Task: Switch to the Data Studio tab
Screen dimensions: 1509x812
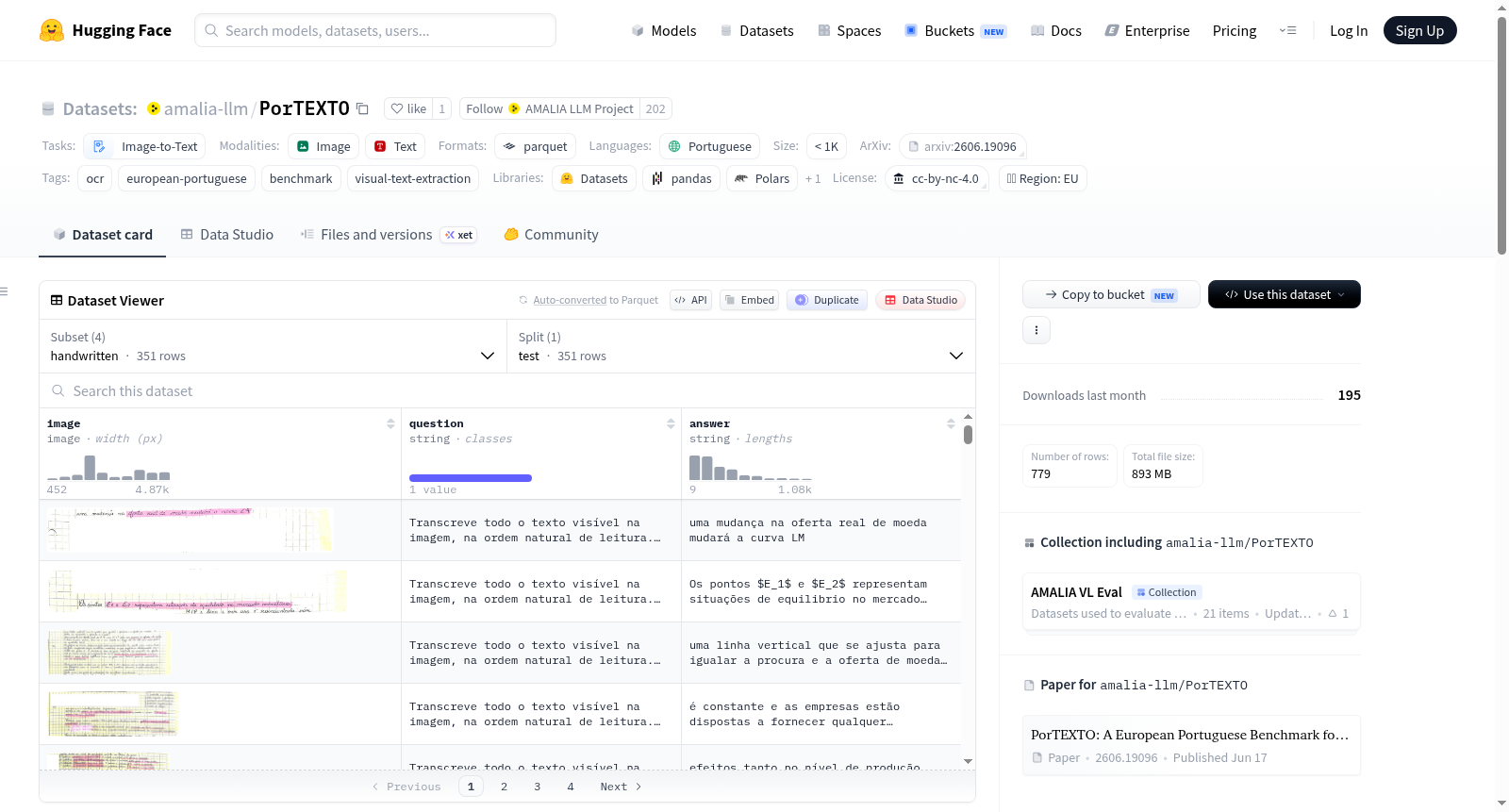Action: (x=227, y=235)
